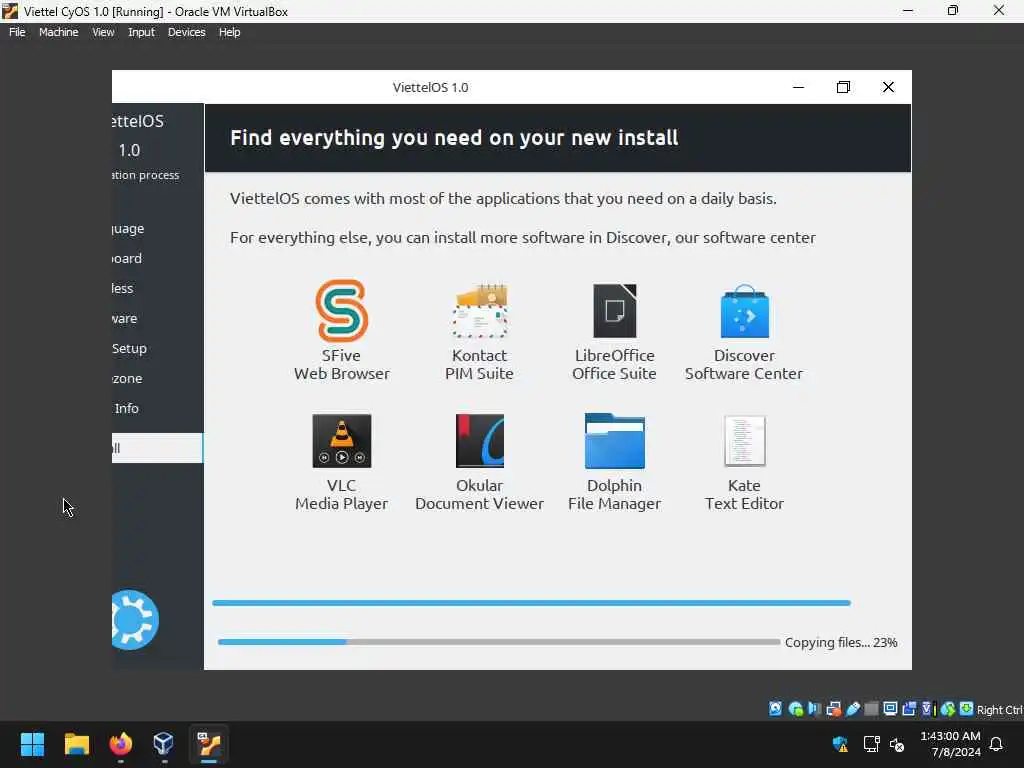Open the Input menu
The height and width of the screenshot is (768, 1024).
(142, 32)
